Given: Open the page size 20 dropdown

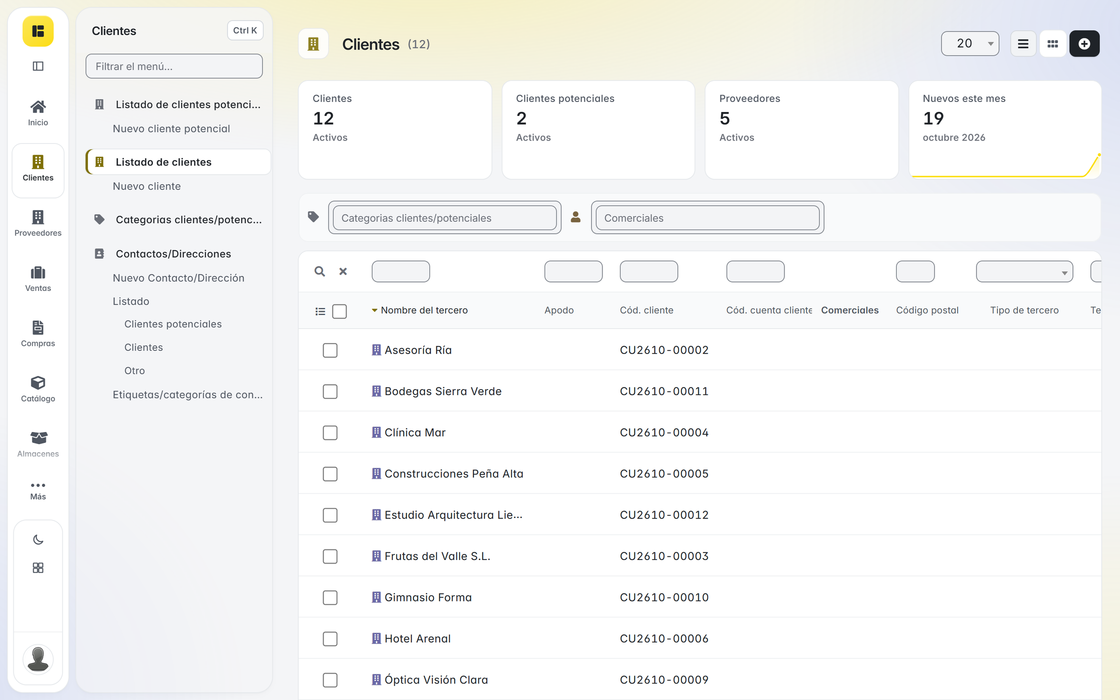Looking at the screenshot, I should click(x=970, y=44).
